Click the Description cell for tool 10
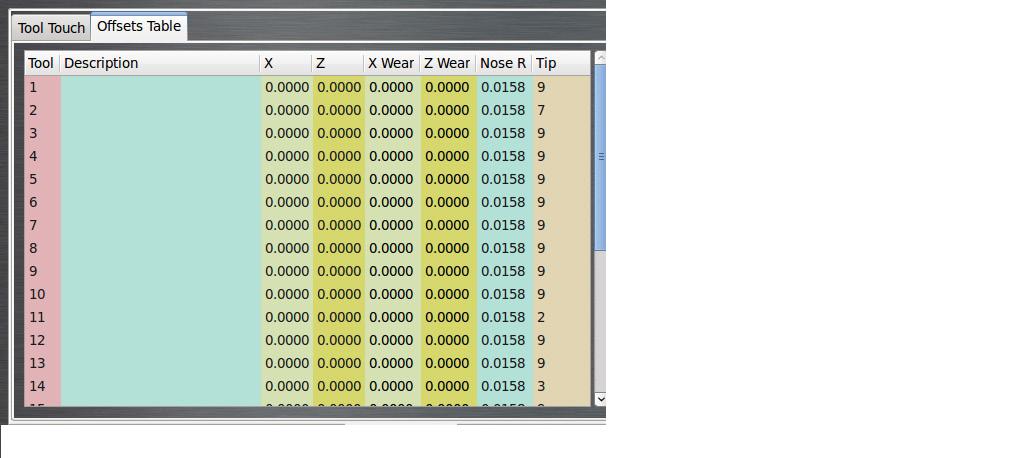1024x458 pixels. 160,294
